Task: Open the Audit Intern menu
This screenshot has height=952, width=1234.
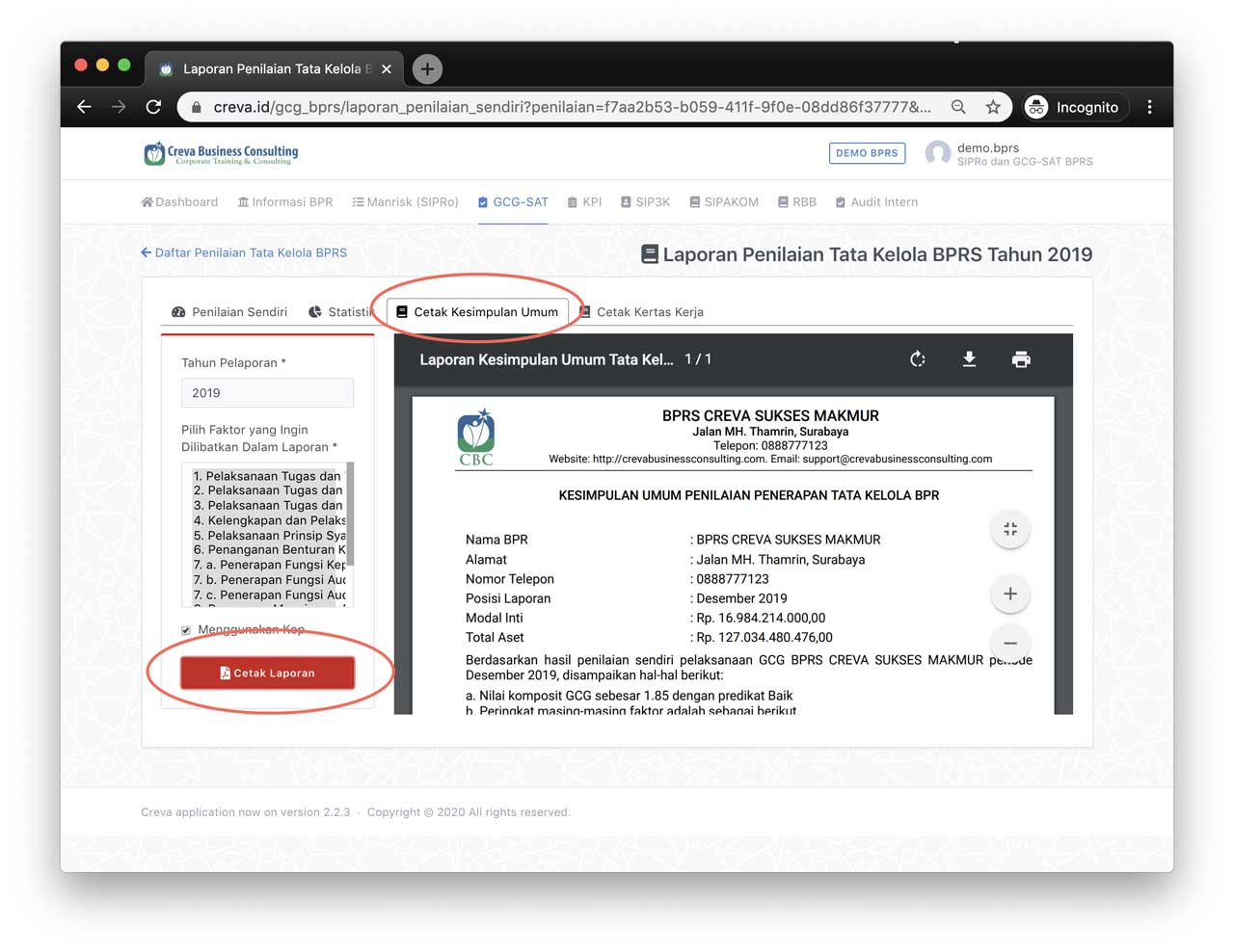Action: pyautogui.click(x=876, y=202)
